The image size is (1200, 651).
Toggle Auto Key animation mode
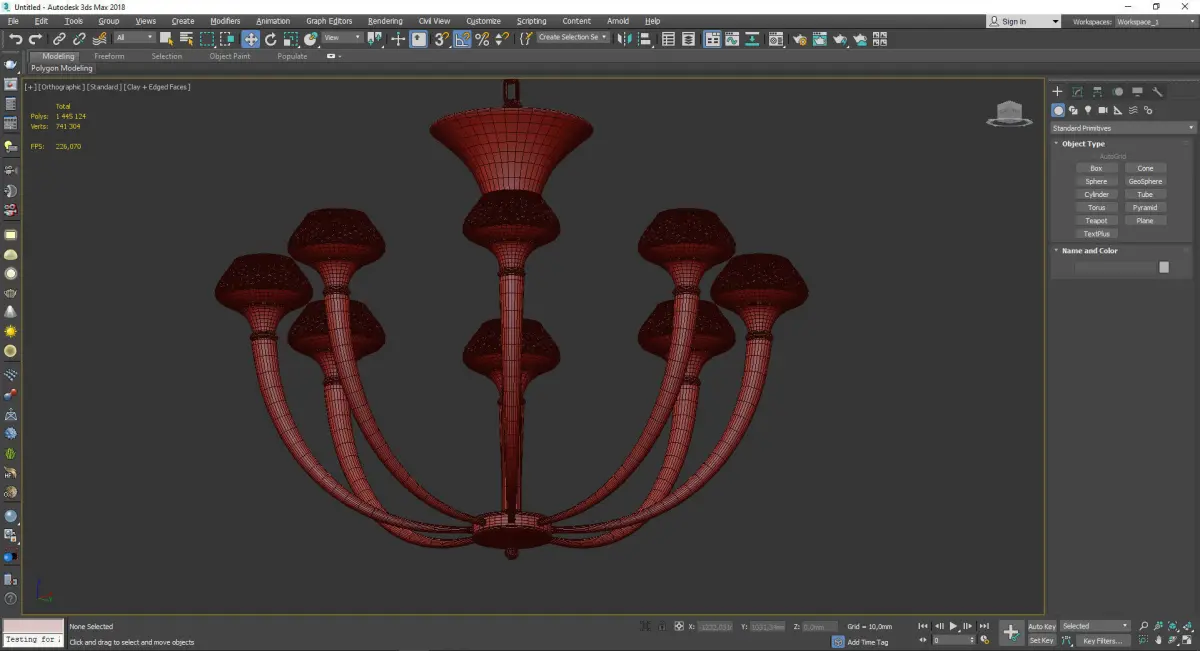pos(1042,626)
